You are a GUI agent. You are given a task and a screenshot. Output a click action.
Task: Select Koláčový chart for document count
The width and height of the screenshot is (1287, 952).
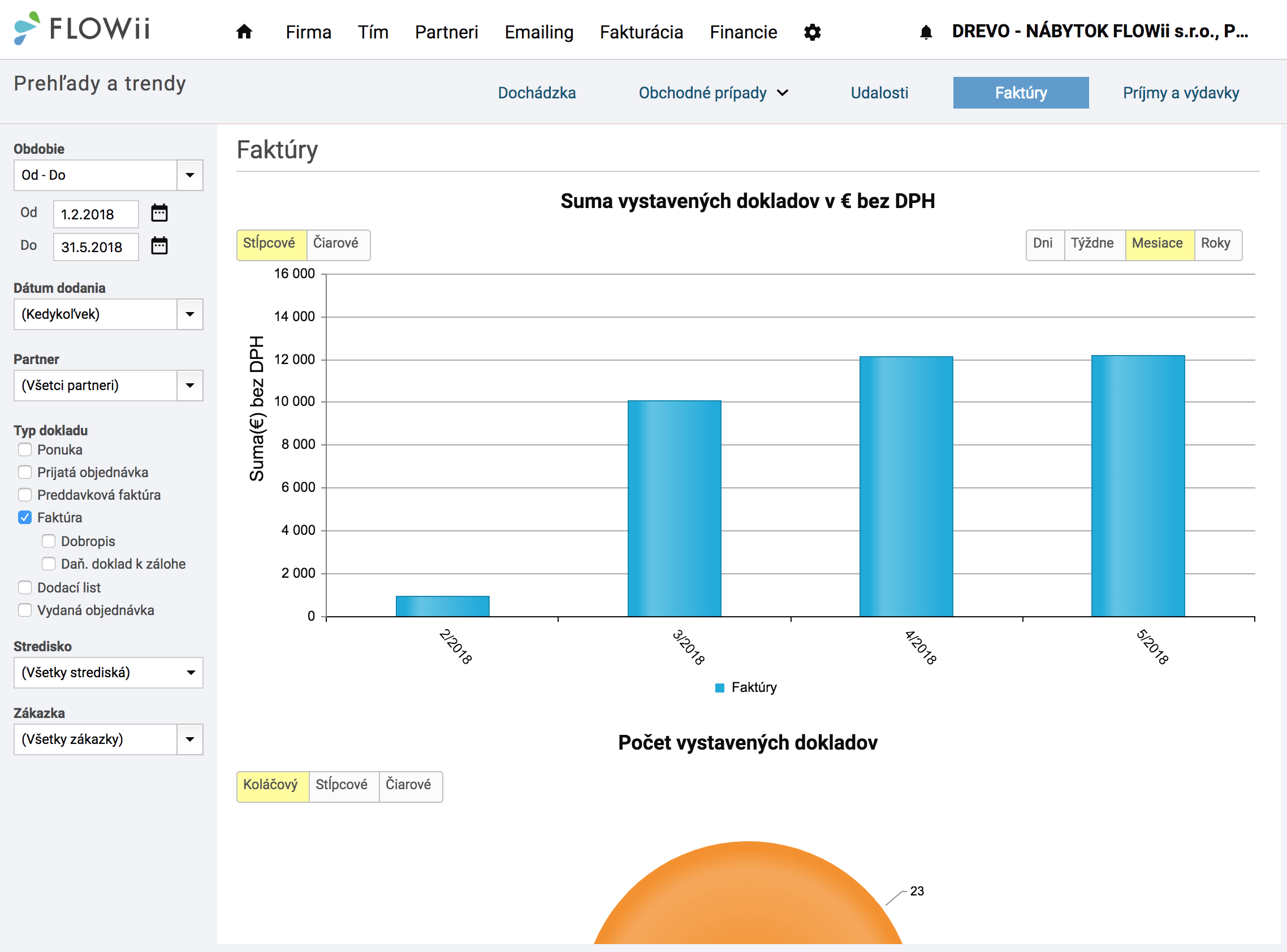point(273,786)
